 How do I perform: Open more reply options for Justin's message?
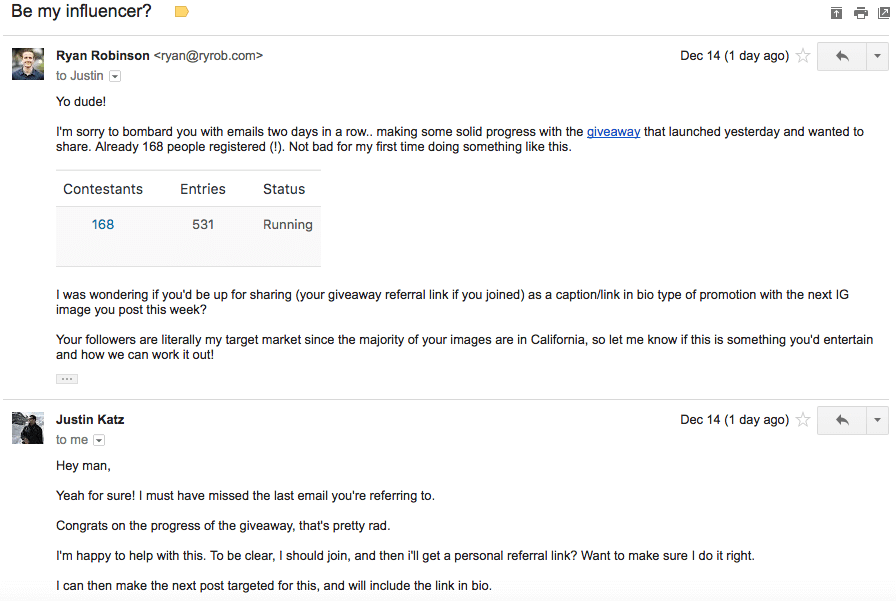877,420
